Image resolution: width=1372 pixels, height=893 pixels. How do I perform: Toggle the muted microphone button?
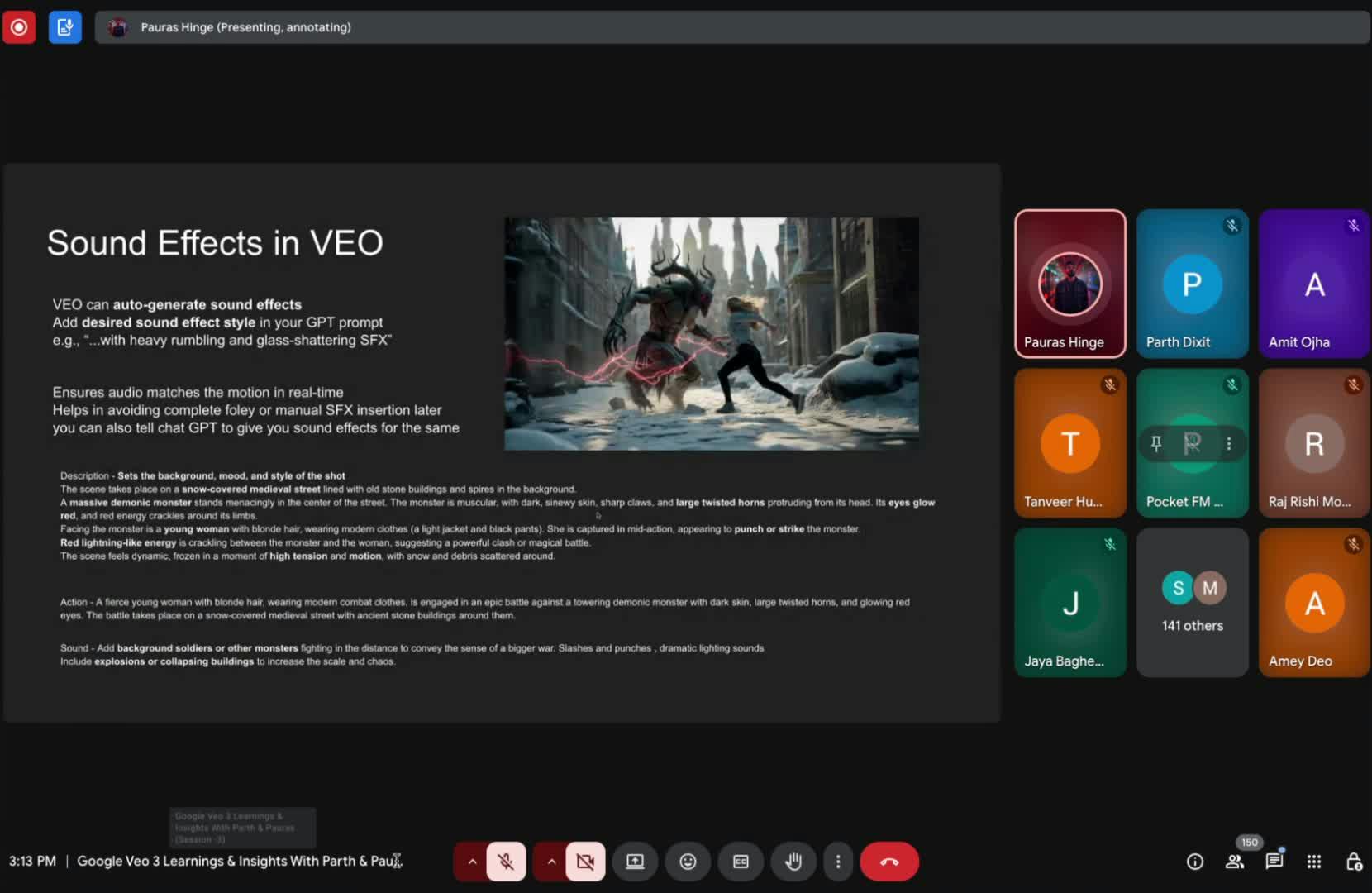506,862
